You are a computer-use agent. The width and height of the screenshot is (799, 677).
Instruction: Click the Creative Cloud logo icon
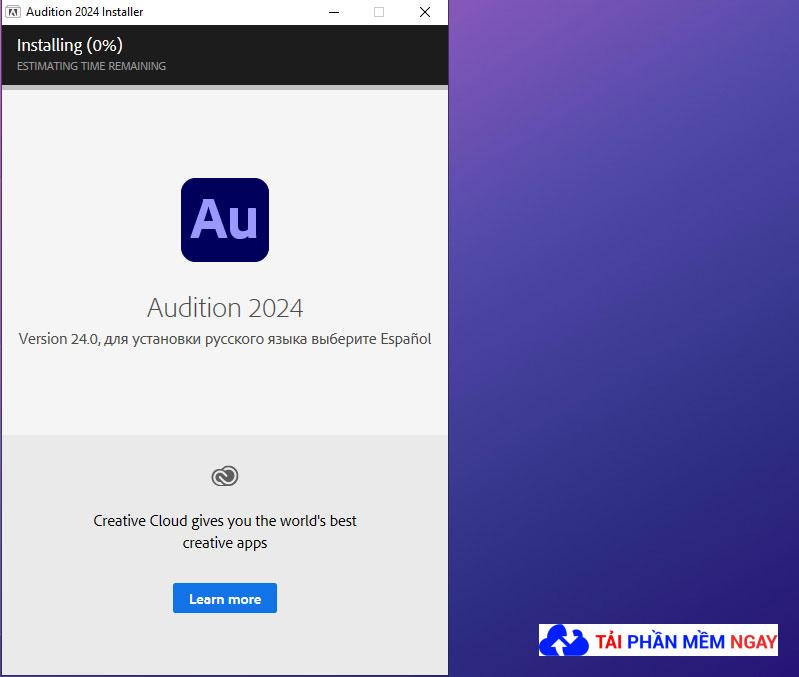click(x=225, y=476)
